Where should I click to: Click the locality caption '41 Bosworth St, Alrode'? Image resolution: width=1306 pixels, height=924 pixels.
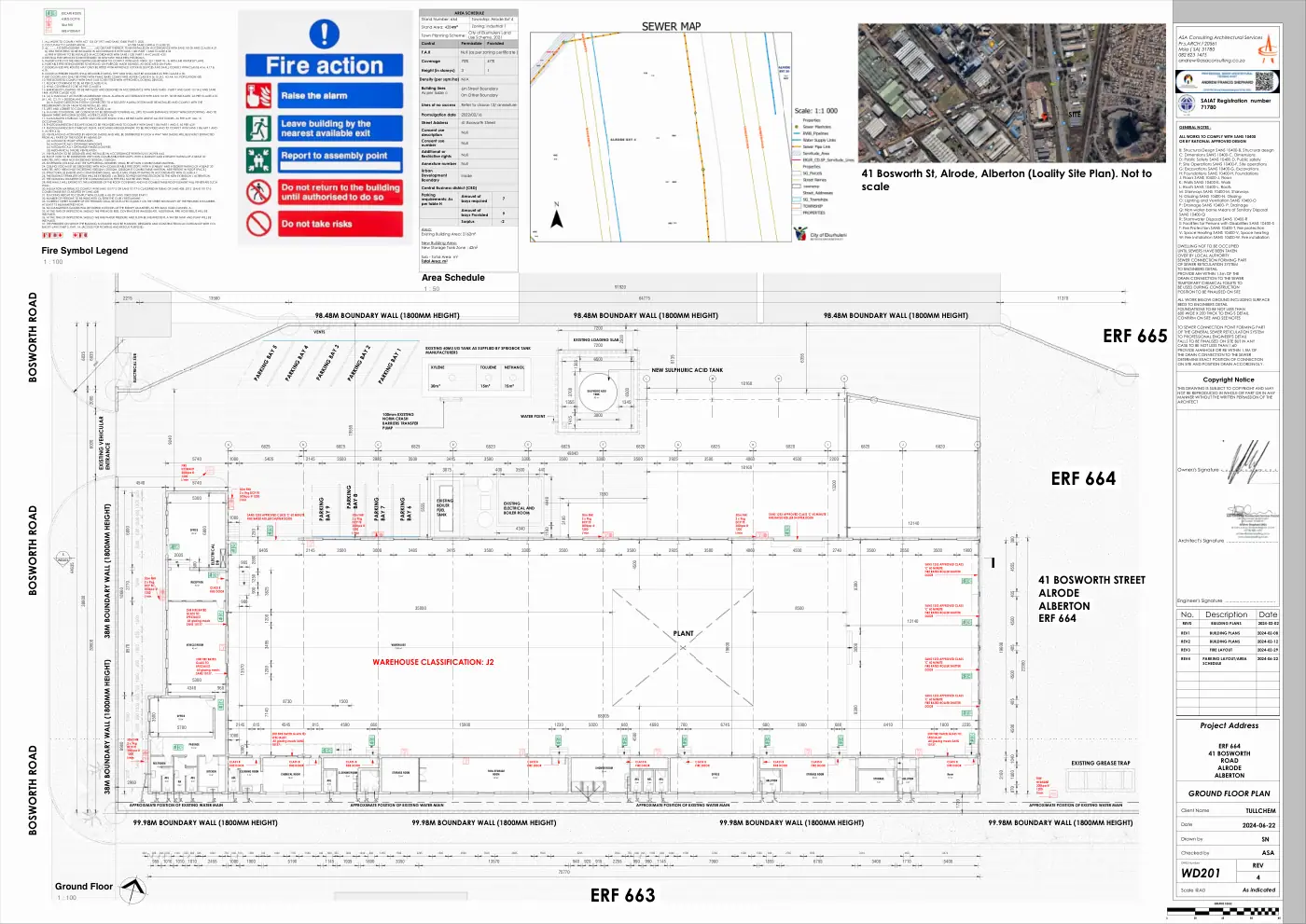pyautogui.click(x=1007, y=180)
